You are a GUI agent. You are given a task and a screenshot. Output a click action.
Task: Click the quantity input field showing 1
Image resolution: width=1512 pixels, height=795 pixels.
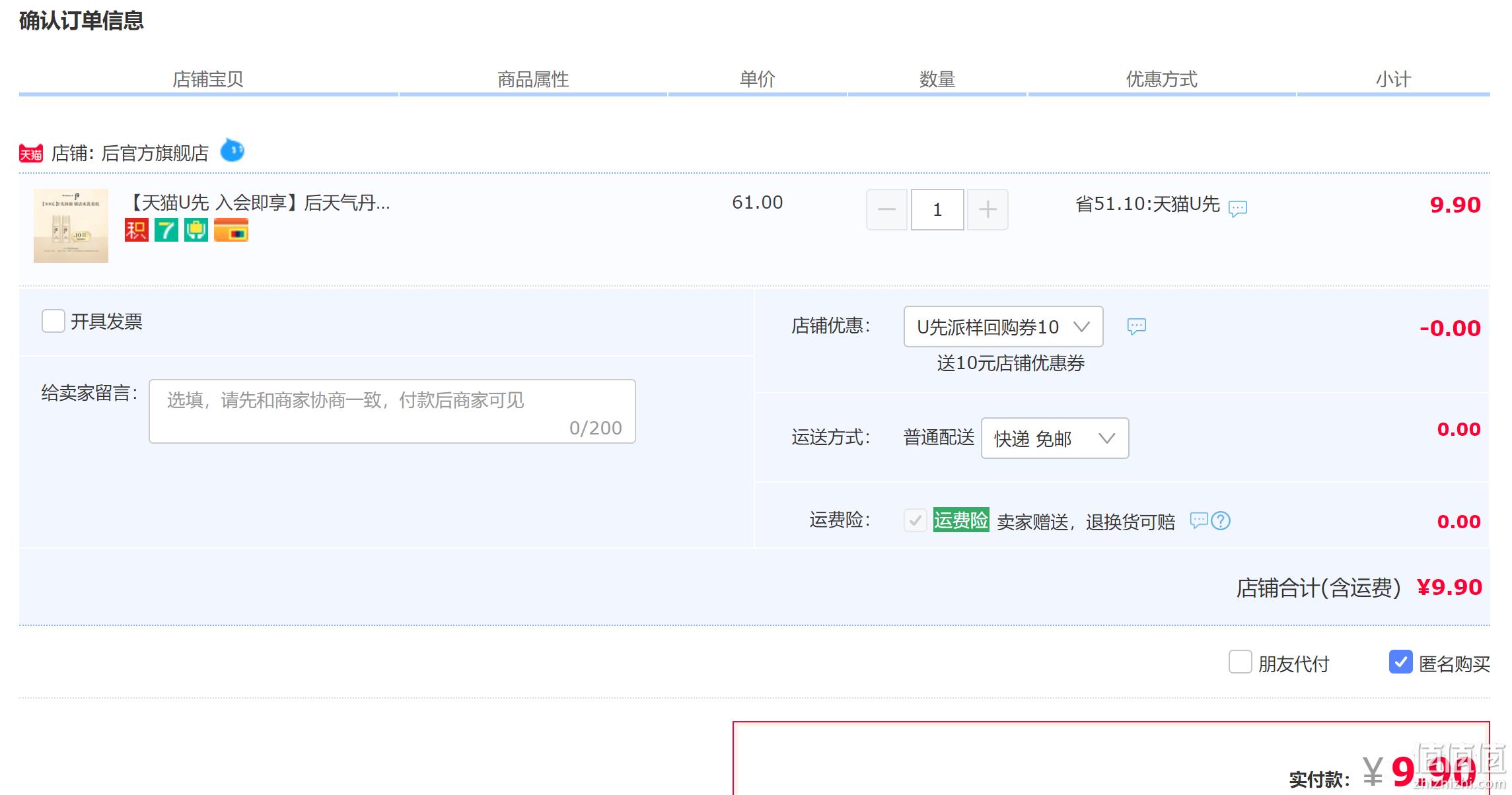coord(937,209)
